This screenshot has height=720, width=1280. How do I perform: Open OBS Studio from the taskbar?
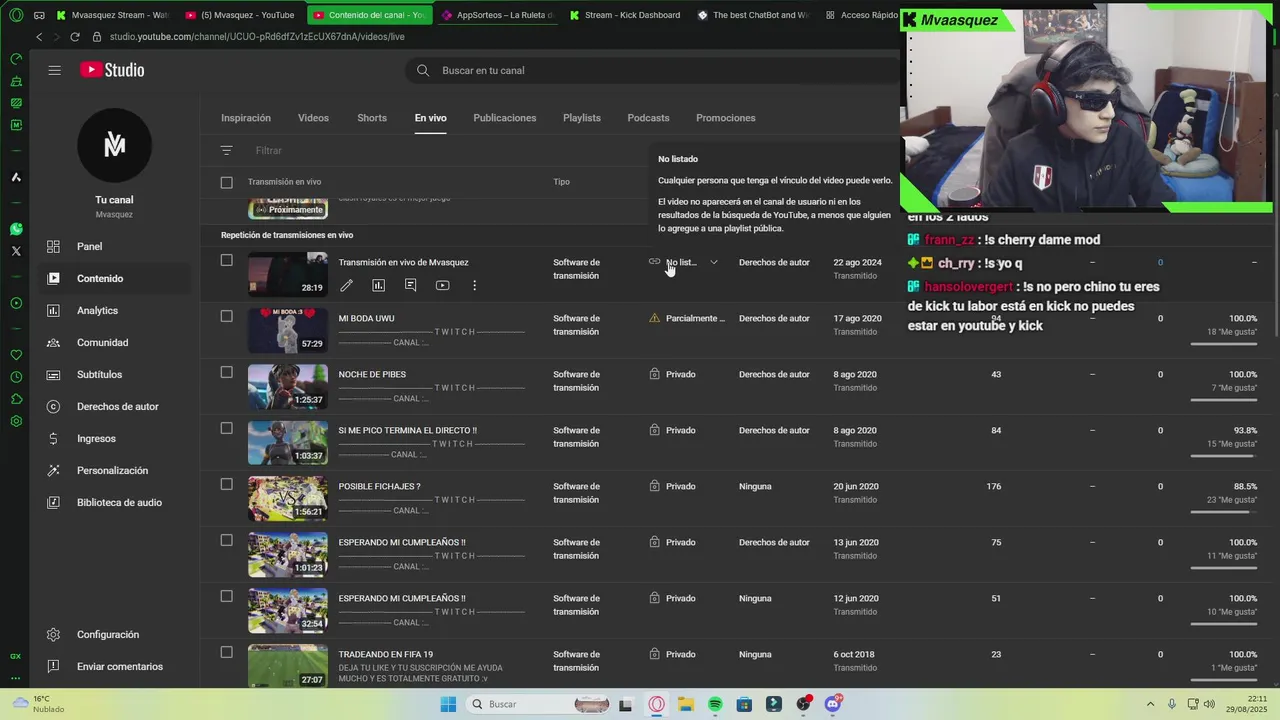(x=803, y=704)
